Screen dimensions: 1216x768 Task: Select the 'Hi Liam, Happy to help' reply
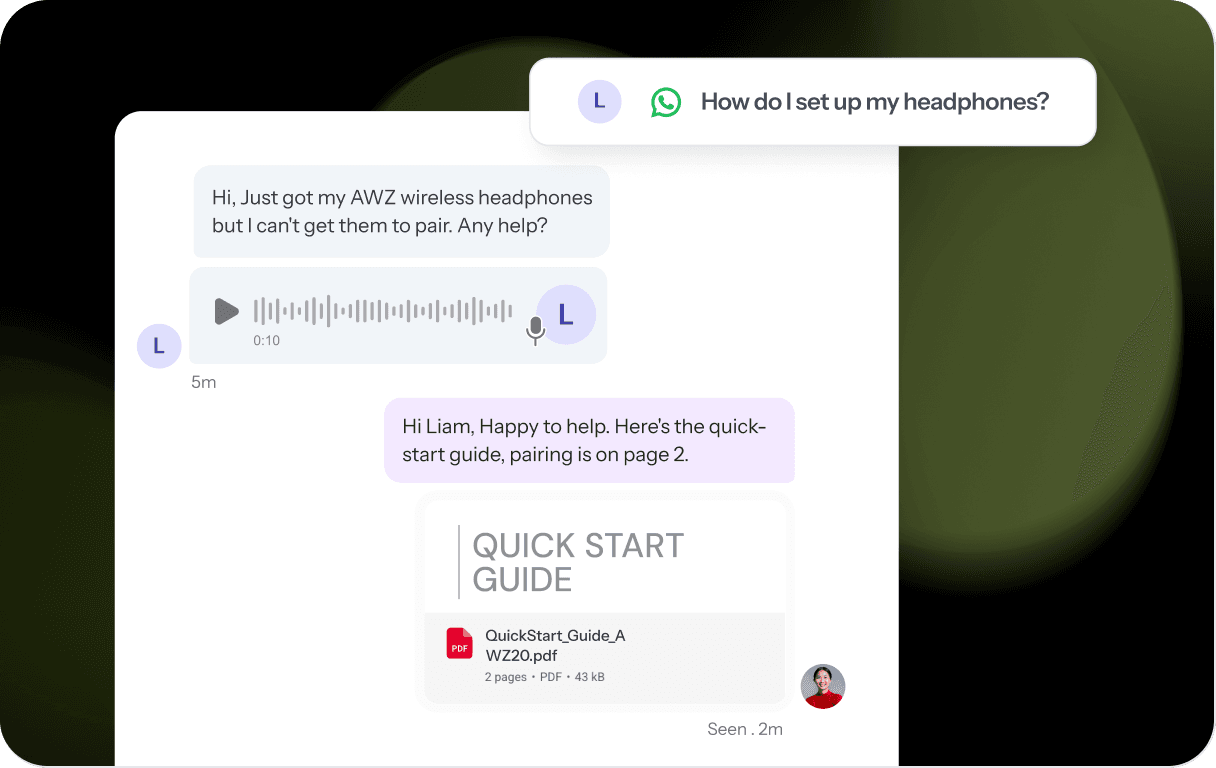click(589, 440)
